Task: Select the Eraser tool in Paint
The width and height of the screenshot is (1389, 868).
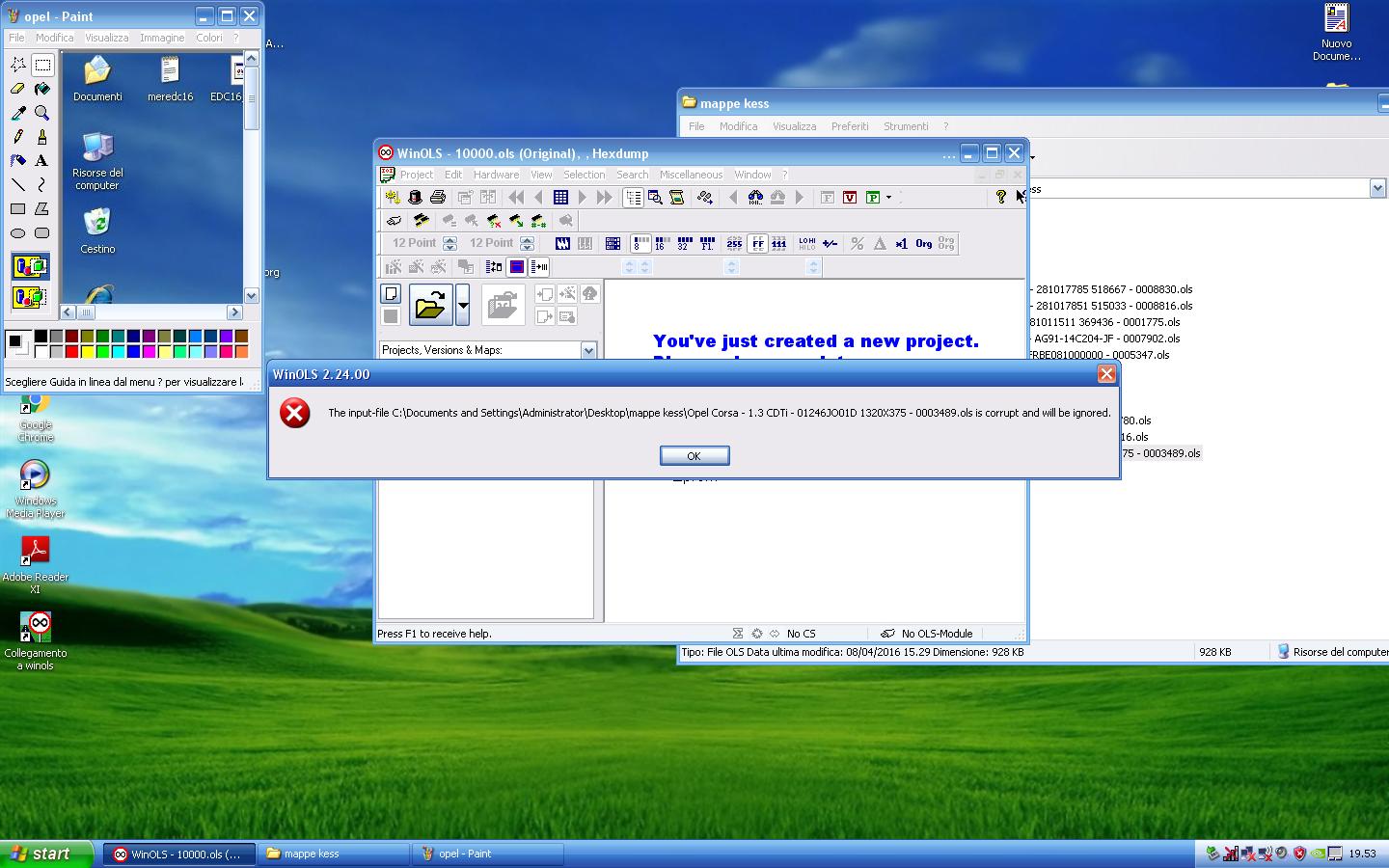Action: 17,89
